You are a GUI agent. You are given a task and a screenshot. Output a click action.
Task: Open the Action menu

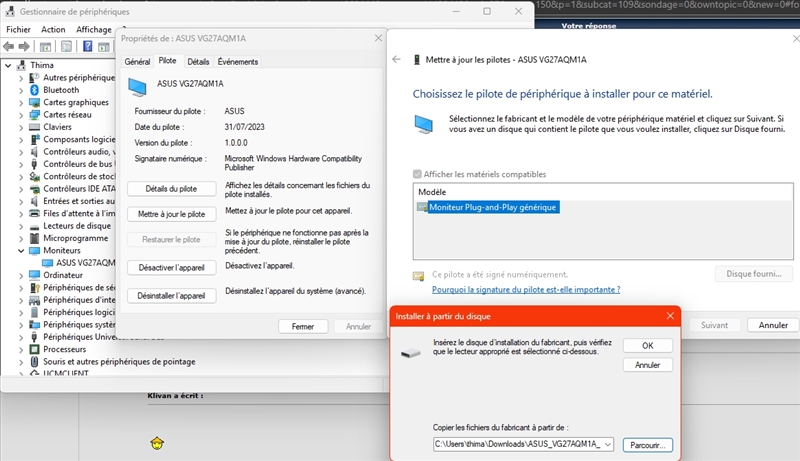tap(53, 30)
